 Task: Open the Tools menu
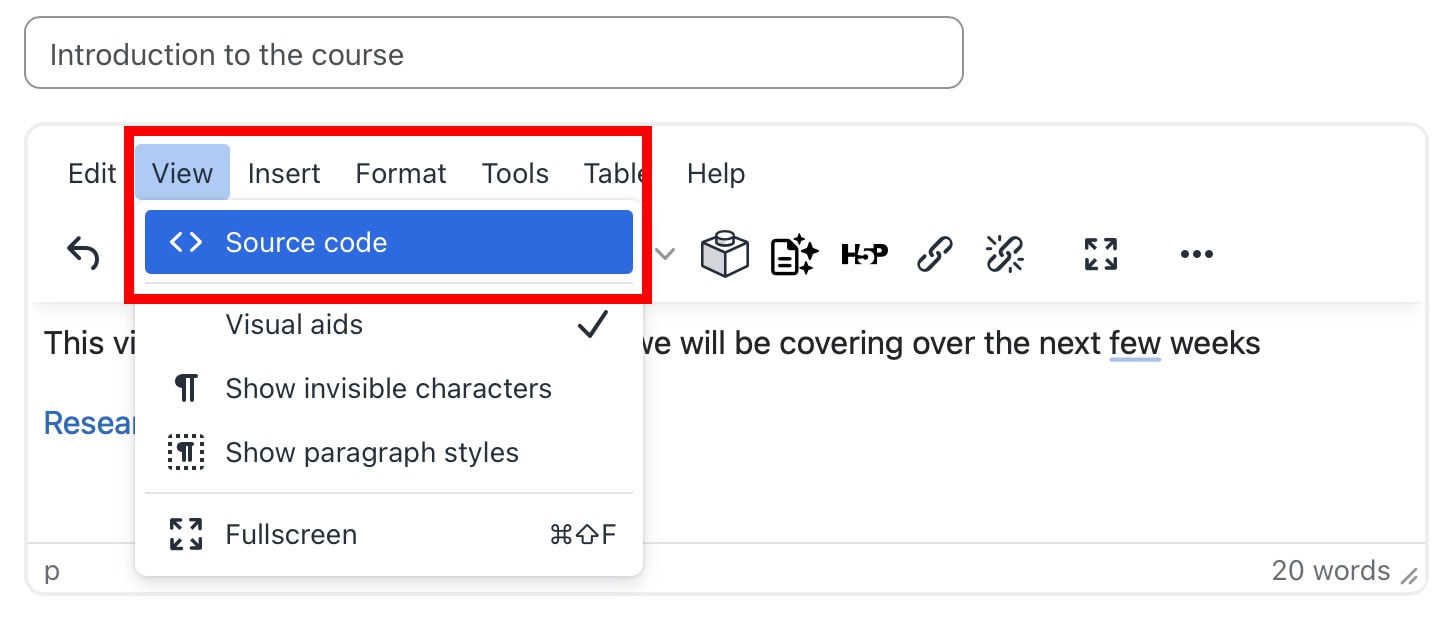point(515,173)
